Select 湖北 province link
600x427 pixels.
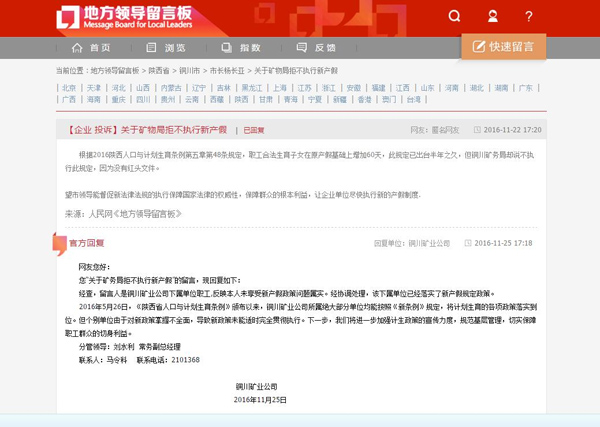(476, 88)
